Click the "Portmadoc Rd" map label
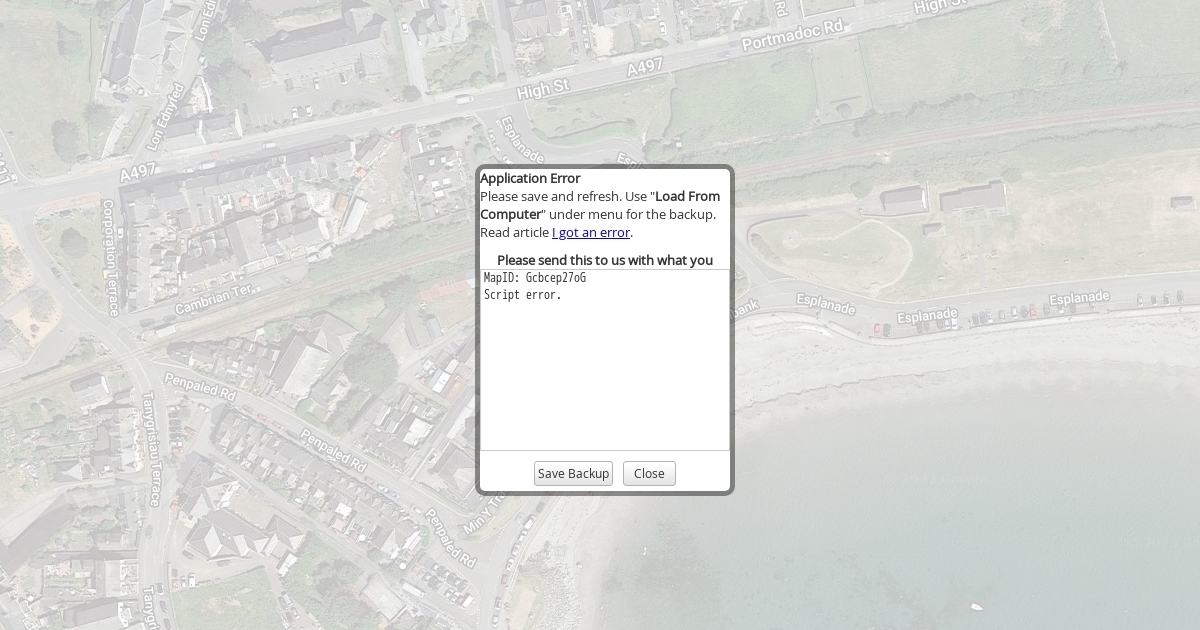The height and width of the screenshot is (630, 1200). pos(793,36)
